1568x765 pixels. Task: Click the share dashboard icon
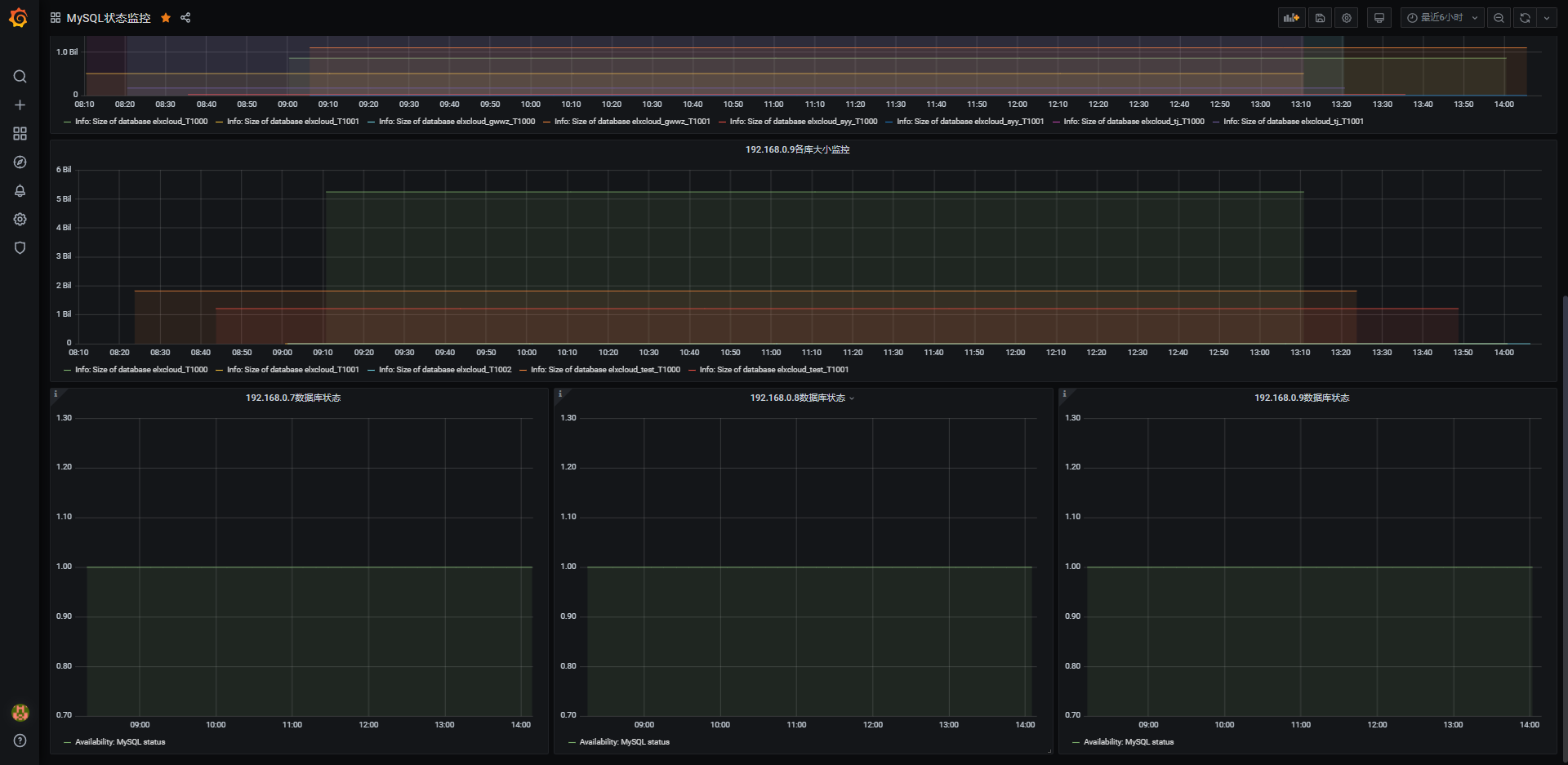point(185,18)
